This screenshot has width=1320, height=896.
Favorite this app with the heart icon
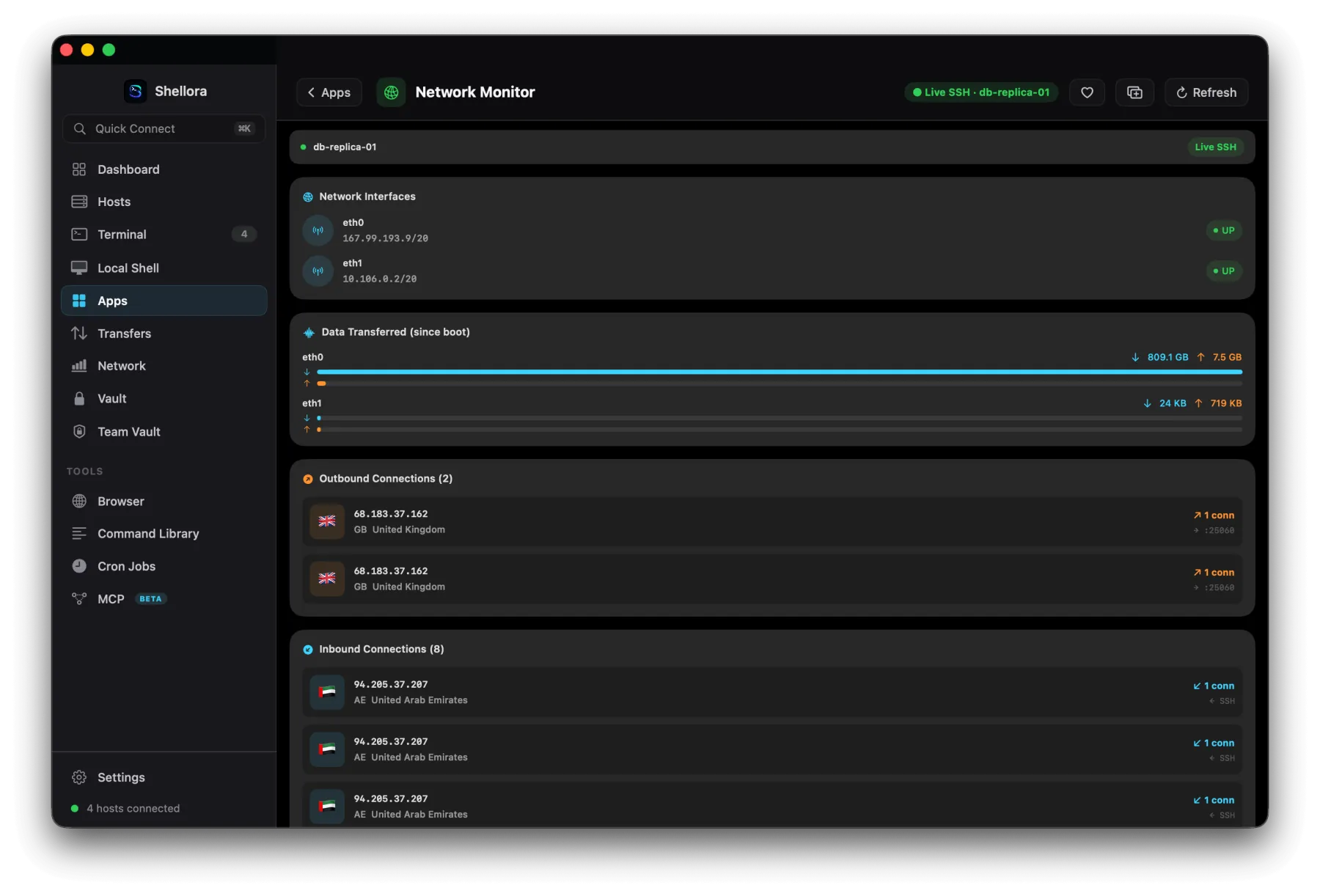[1087, 92]
